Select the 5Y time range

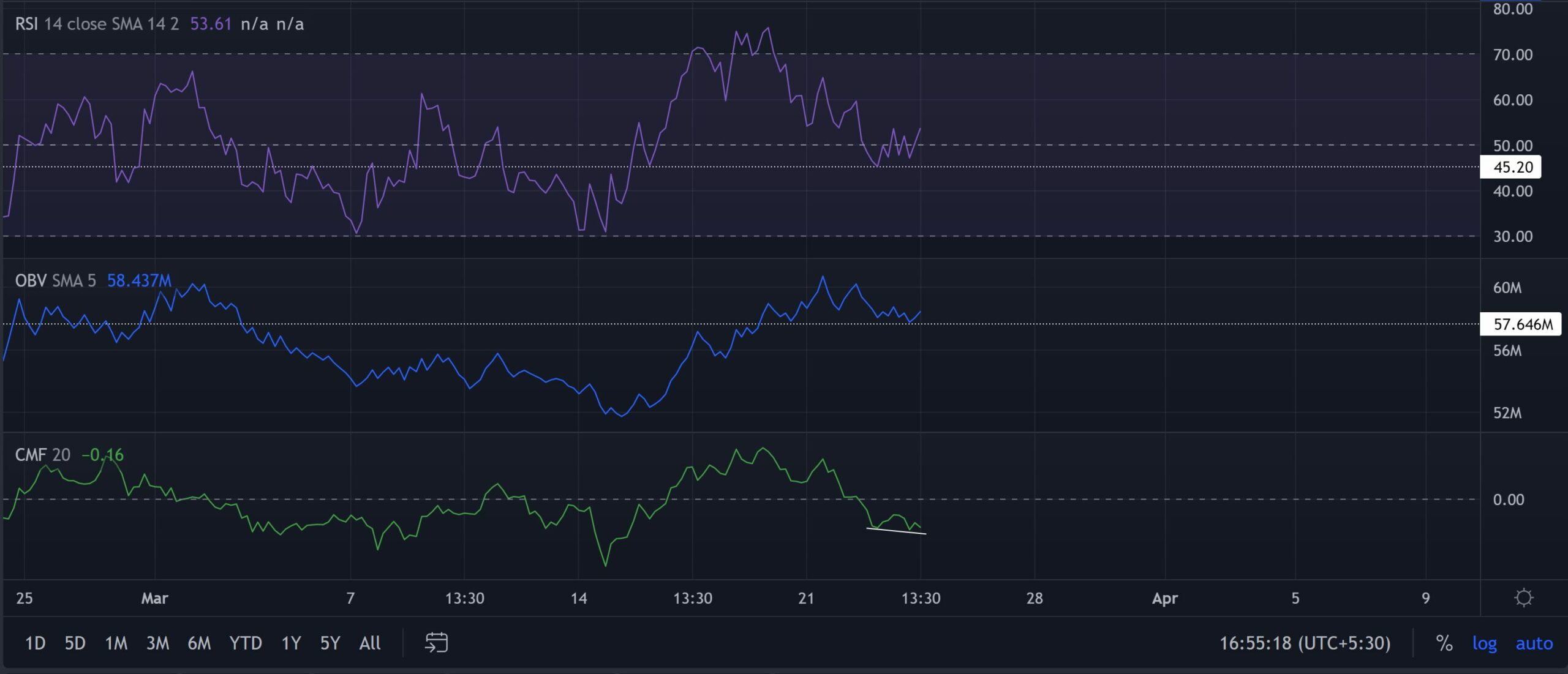pyautogui.click(x=330, y=643)
